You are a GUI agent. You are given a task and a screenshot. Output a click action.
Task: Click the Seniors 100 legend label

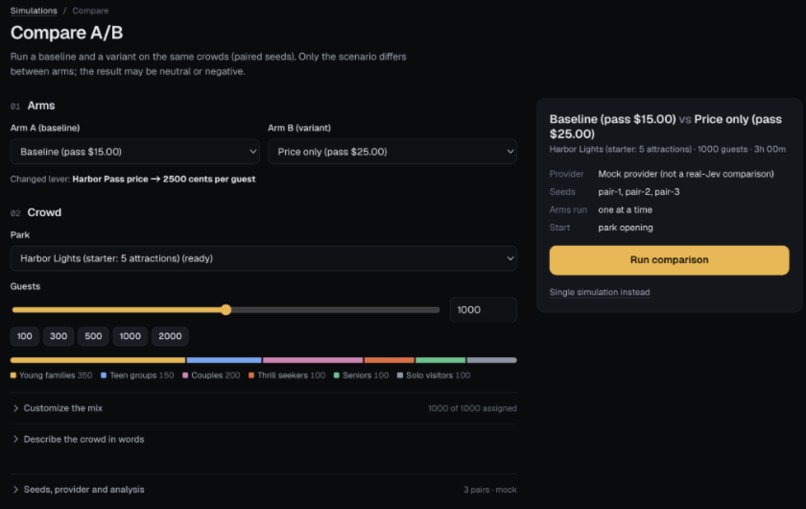pos(361,375)
